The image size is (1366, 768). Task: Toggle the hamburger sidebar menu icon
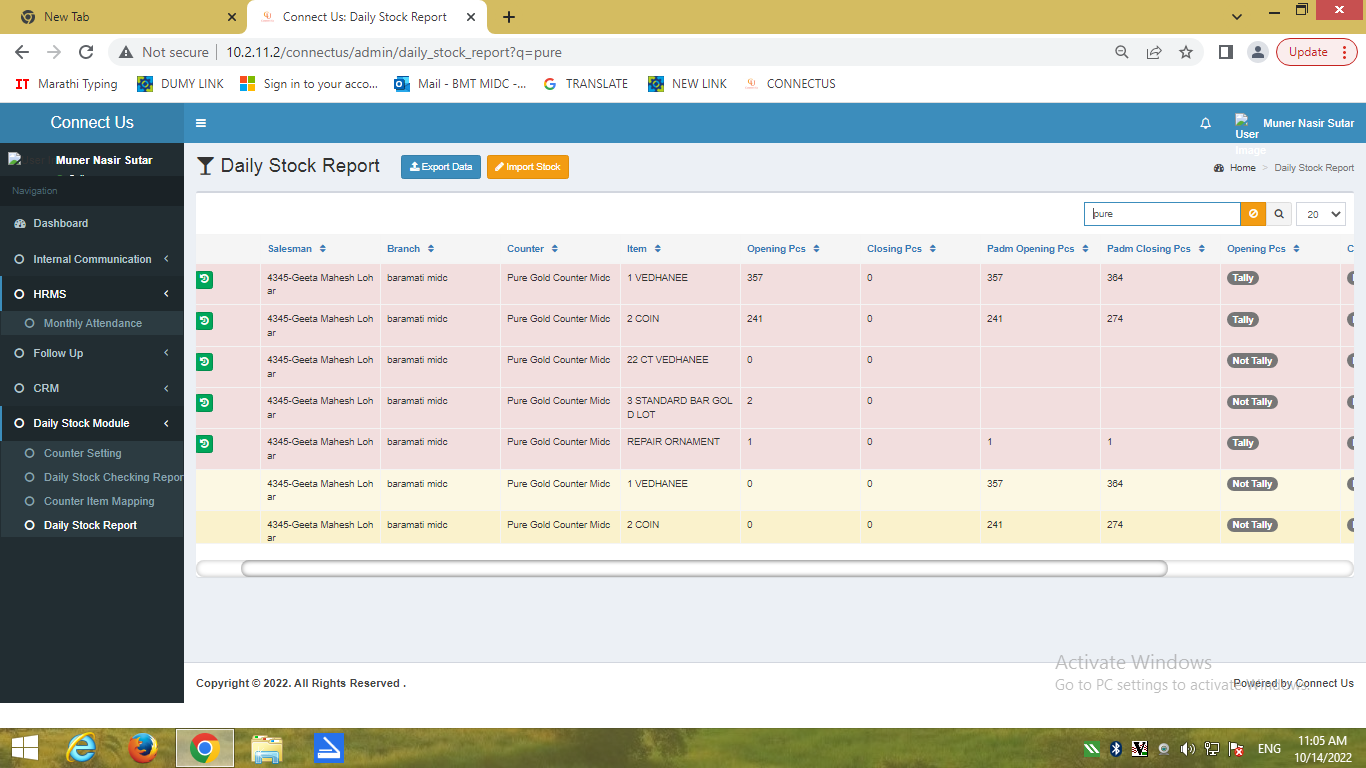tap(201, 123)
